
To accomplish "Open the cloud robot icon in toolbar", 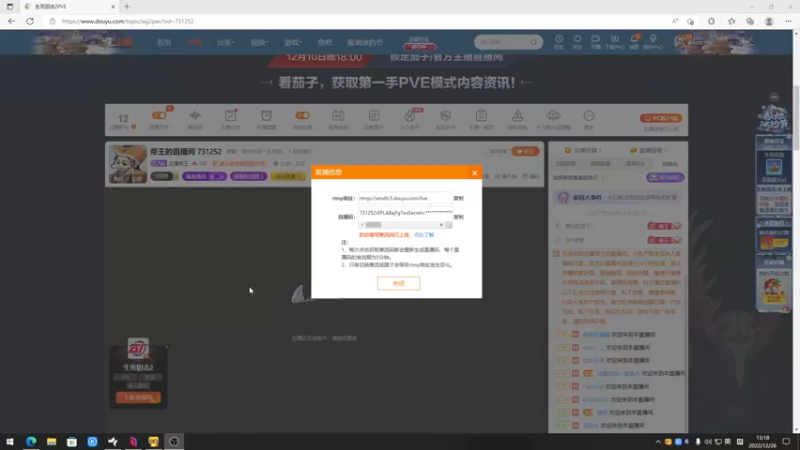I will (x=553, y=116).
